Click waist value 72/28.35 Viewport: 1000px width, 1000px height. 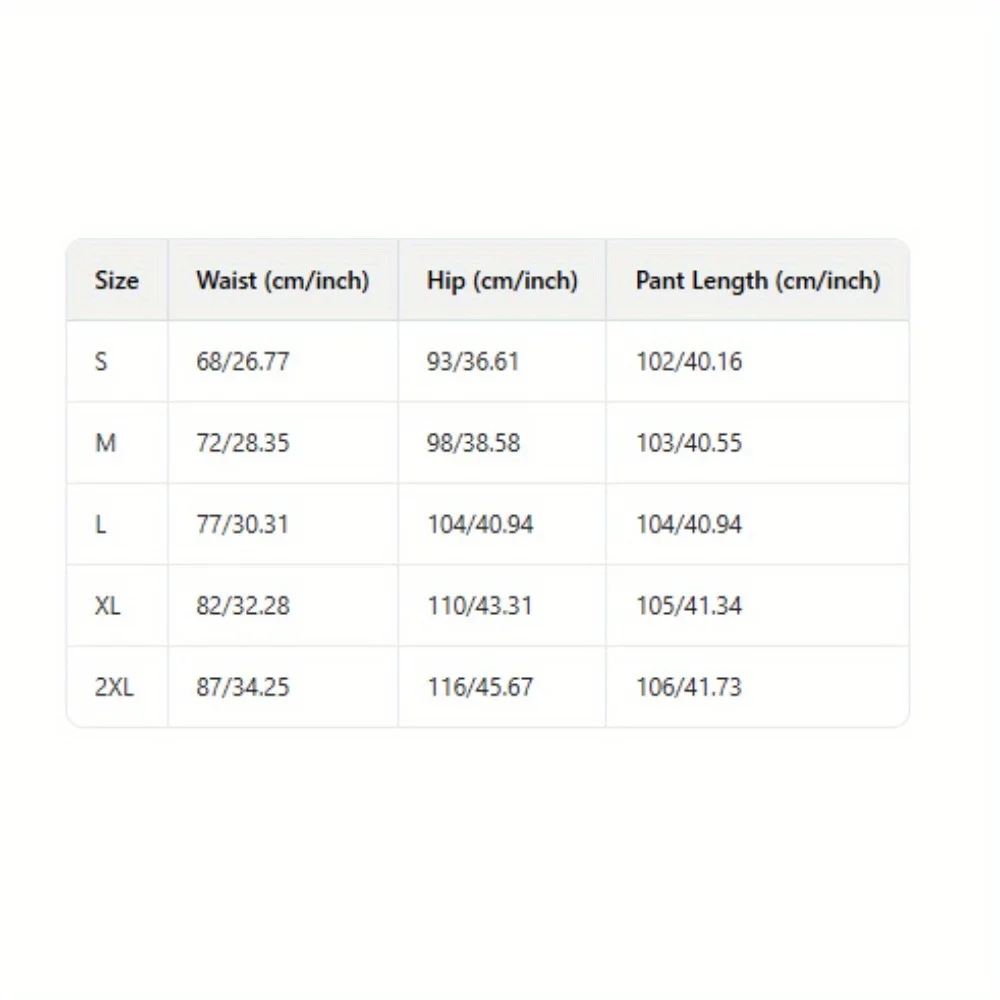[243, 443]
